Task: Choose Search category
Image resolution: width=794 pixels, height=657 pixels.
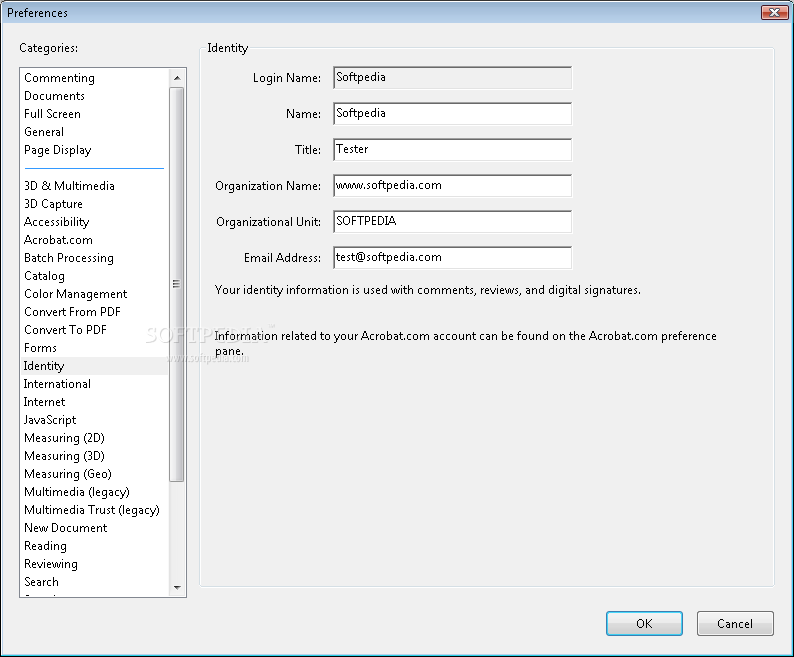Action: (41, 582)
